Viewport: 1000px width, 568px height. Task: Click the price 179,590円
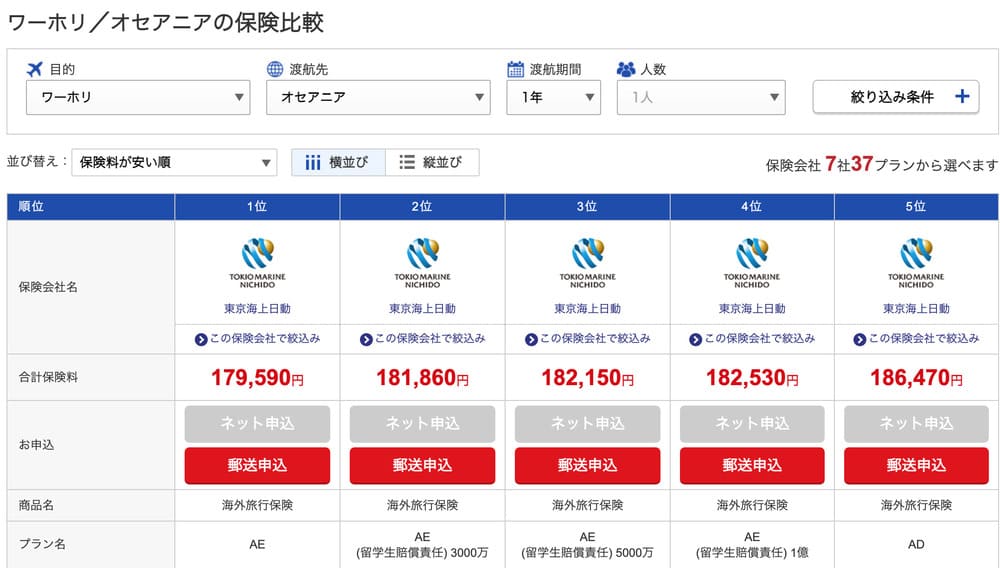[x=258, y=377]
